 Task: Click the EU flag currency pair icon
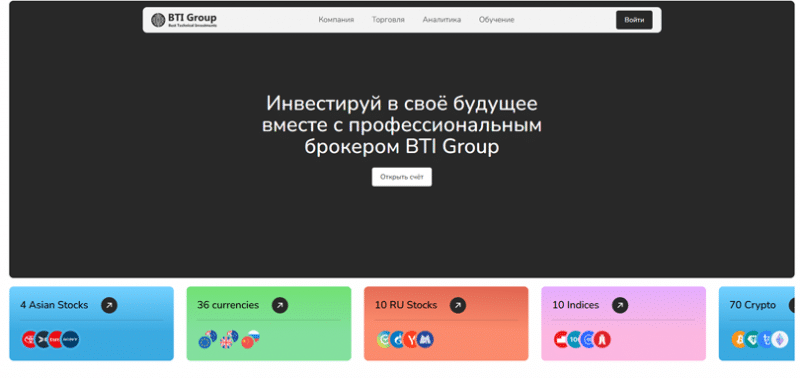tap(208, 340)
